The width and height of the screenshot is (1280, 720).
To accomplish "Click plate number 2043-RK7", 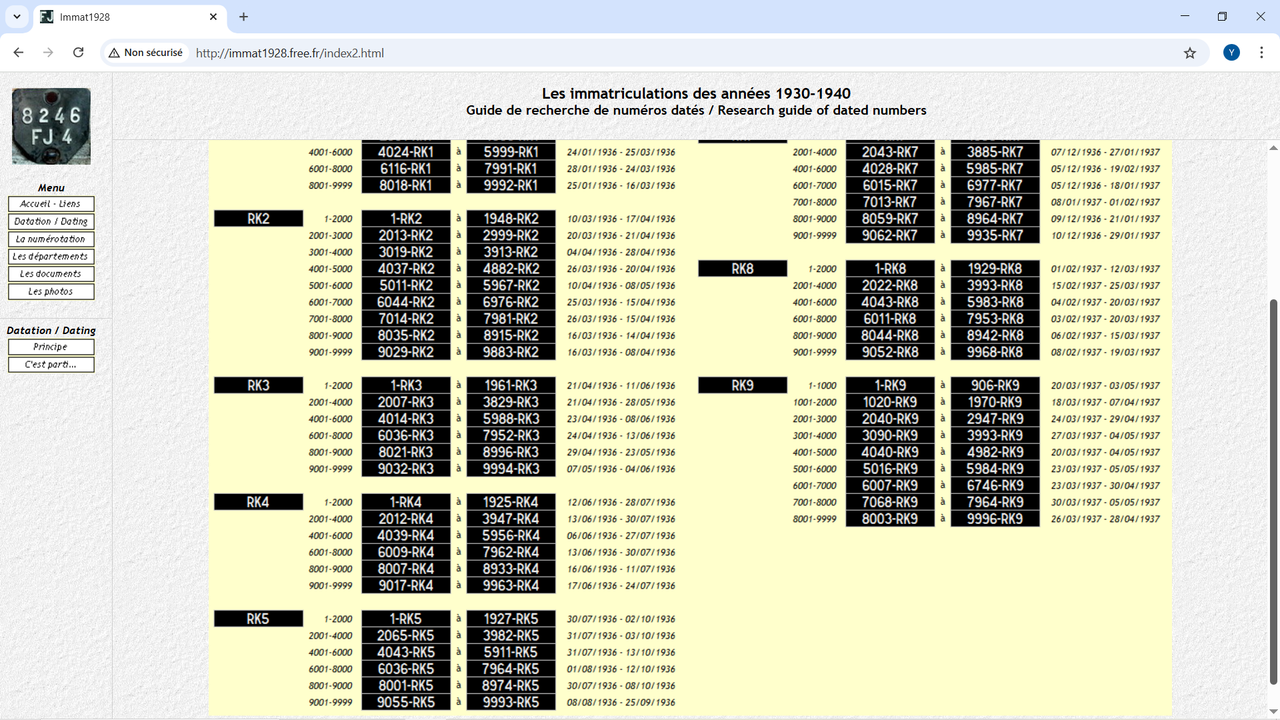I will click(890, 152).
